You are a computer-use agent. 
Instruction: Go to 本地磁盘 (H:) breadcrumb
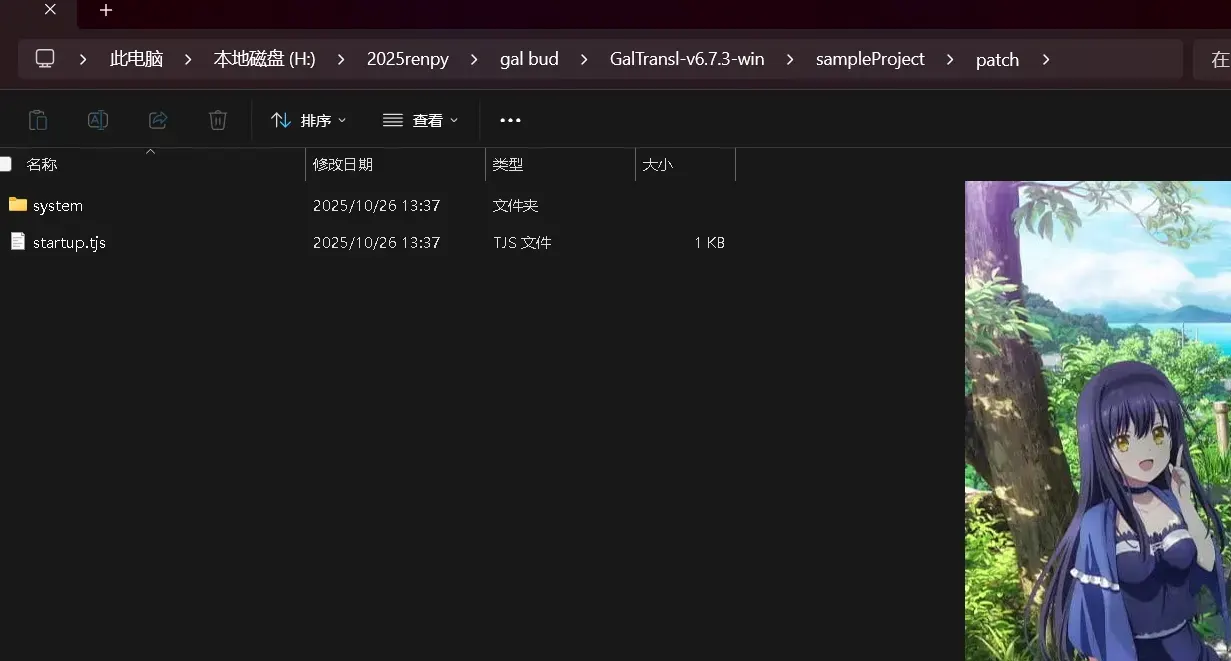click(264, 59)
